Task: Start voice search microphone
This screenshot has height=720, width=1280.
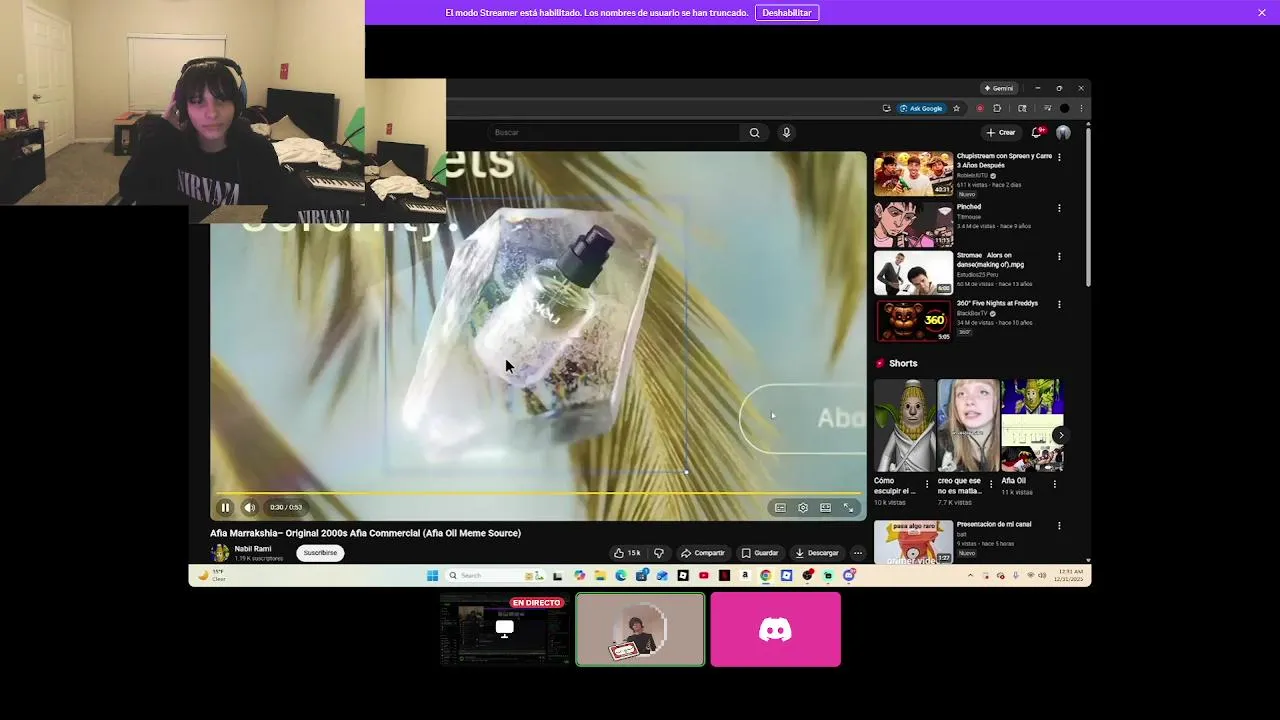Action: pyautogui.click(x=786, y=132)
